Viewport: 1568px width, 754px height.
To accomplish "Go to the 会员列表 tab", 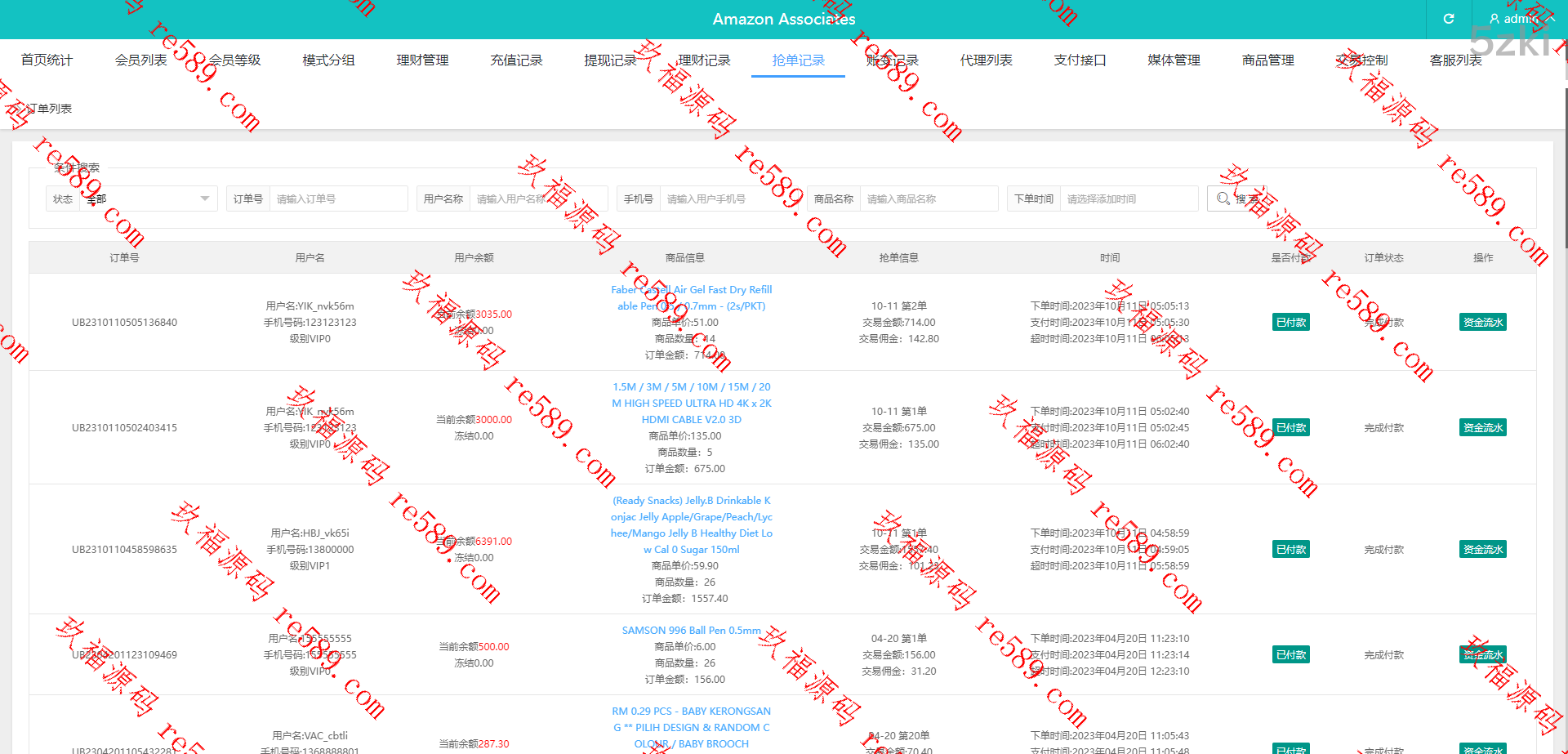I will 140,60.
